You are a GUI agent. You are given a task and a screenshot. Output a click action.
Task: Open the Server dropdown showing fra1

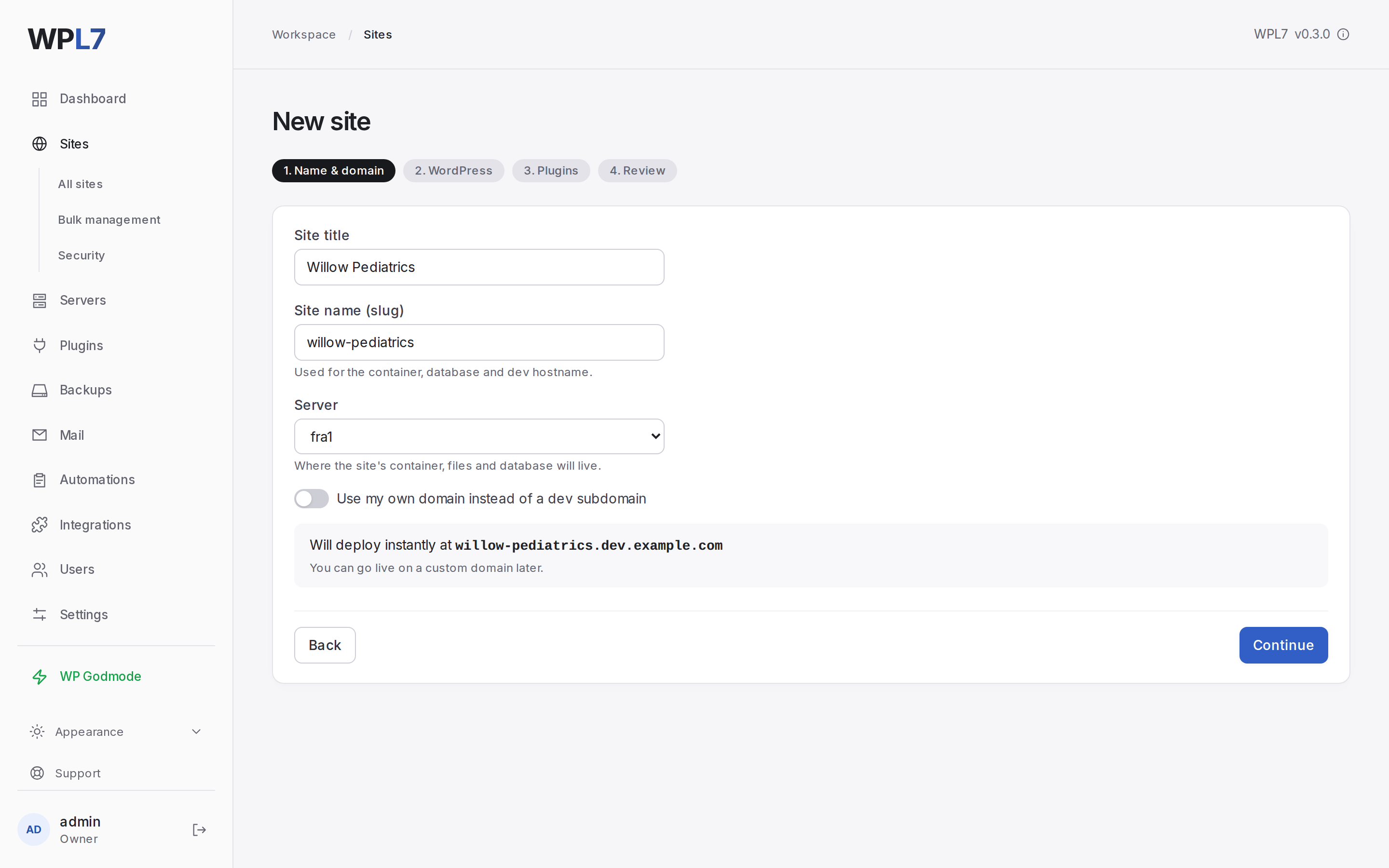[x=479, y=436]
